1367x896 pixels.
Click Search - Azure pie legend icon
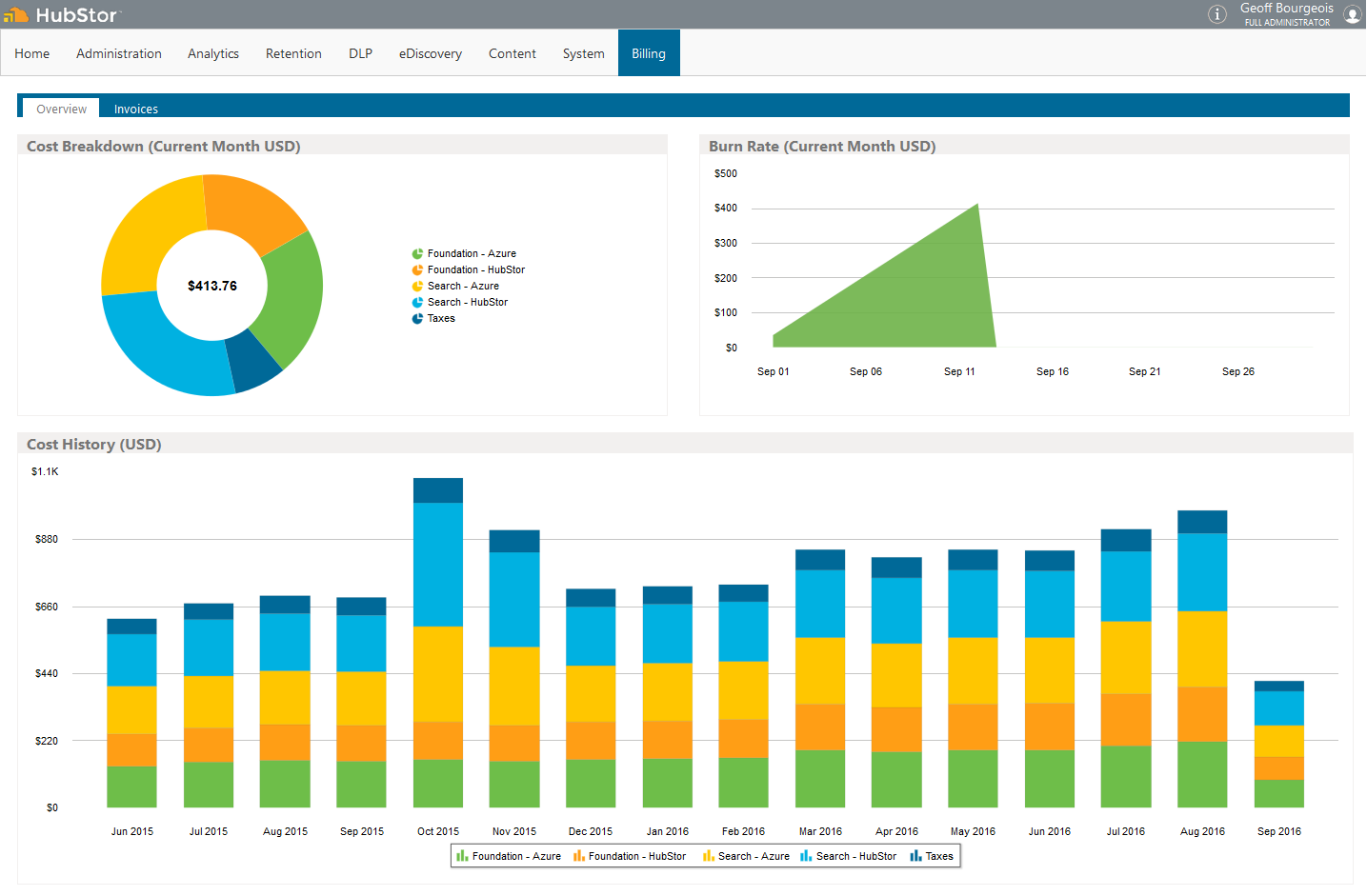(x=417, y=287)
